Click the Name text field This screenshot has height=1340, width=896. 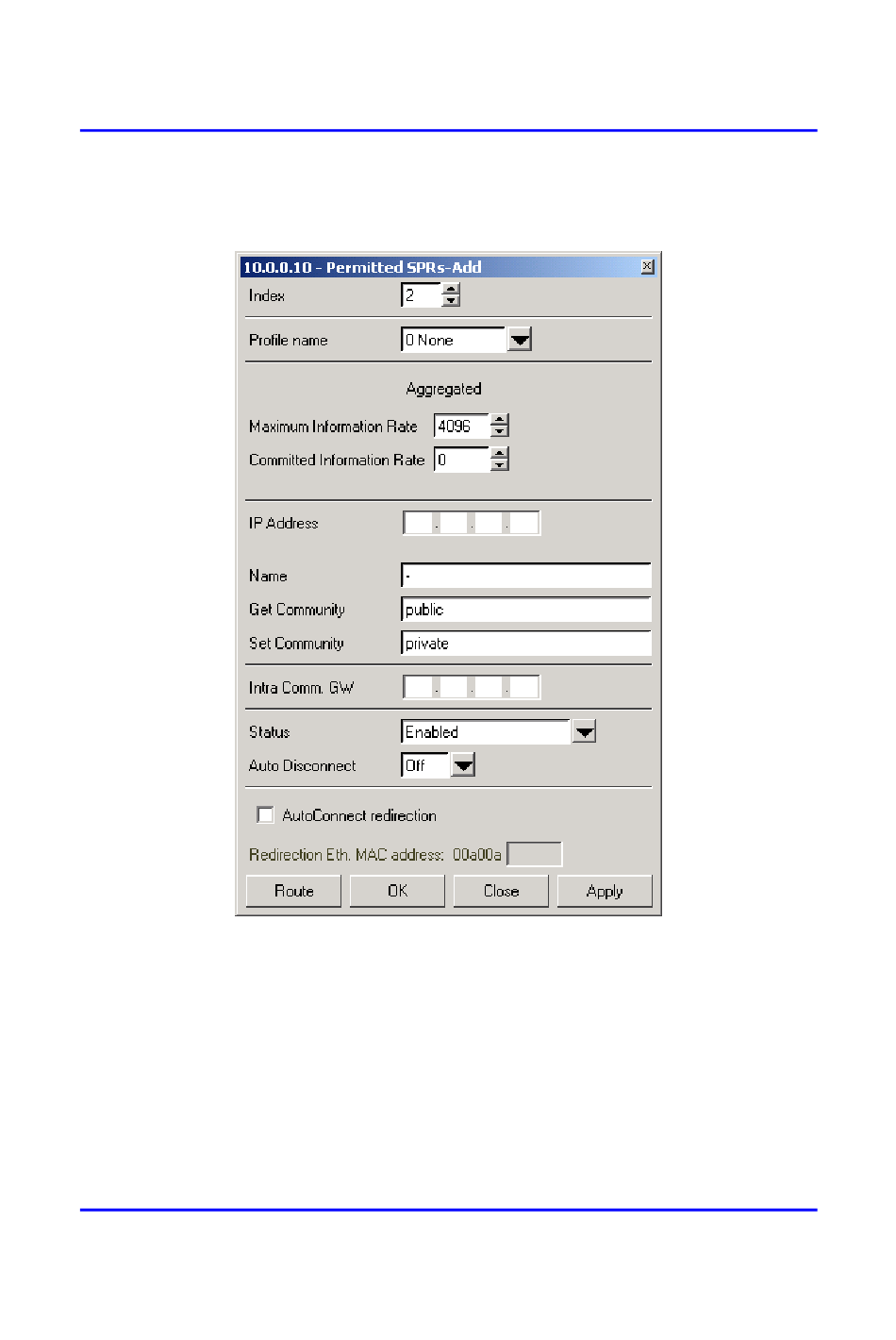(x=526, y=576)
